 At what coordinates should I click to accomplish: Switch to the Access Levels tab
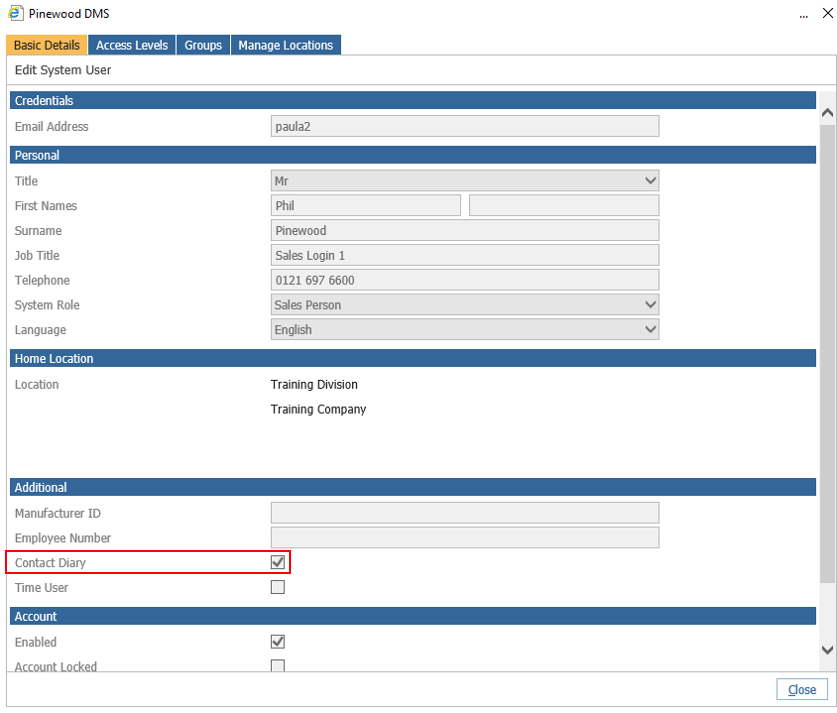click(x=132, y=46)
